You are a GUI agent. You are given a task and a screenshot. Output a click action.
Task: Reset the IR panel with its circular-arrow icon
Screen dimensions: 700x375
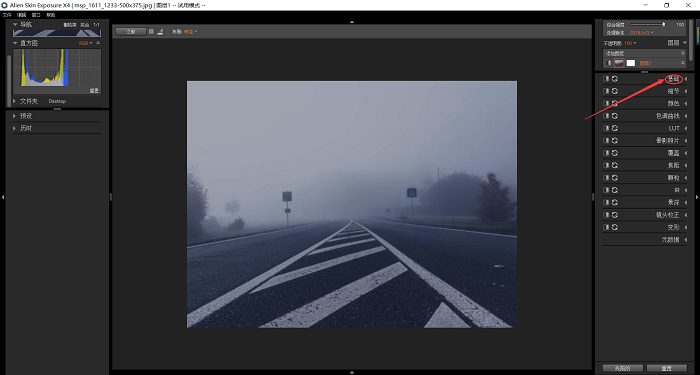point(615,190)
